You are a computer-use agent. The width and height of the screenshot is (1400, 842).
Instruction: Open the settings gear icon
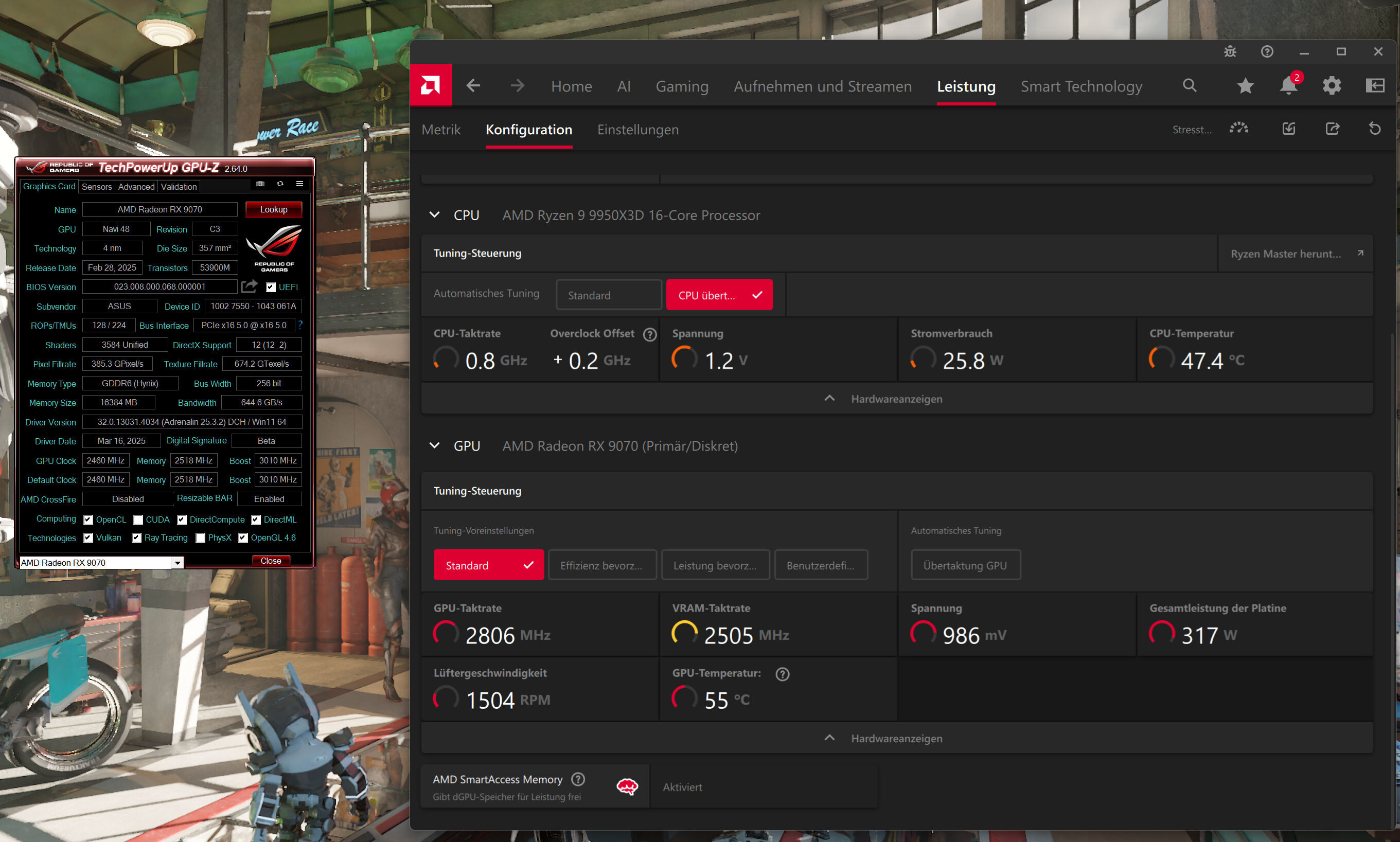(1332, 86)
